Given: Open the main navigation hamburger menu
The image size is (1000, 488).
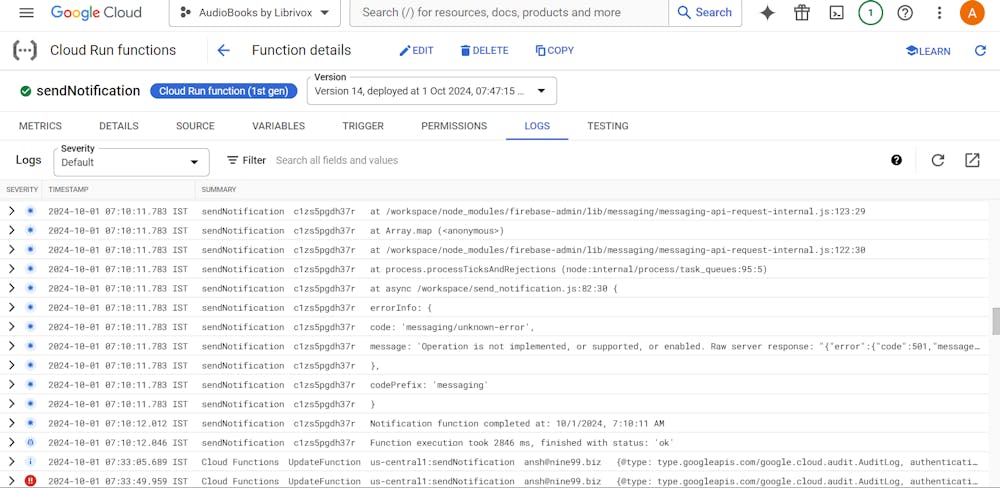Looking at the screenshot, I should coord(27,13).
